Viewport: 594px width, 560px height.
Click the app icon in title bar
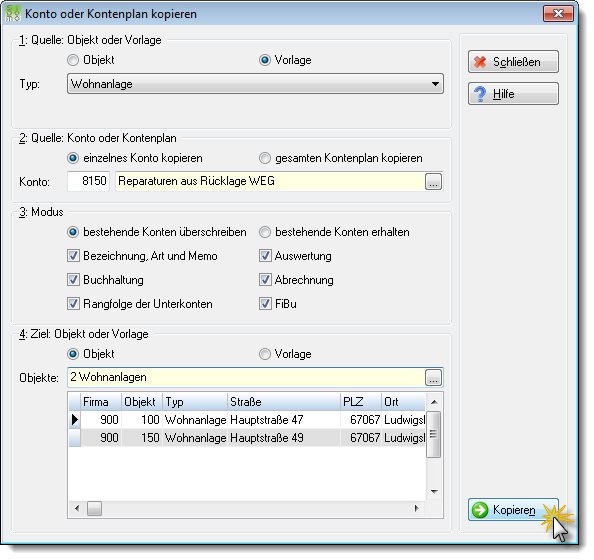[x=13, y=14]
